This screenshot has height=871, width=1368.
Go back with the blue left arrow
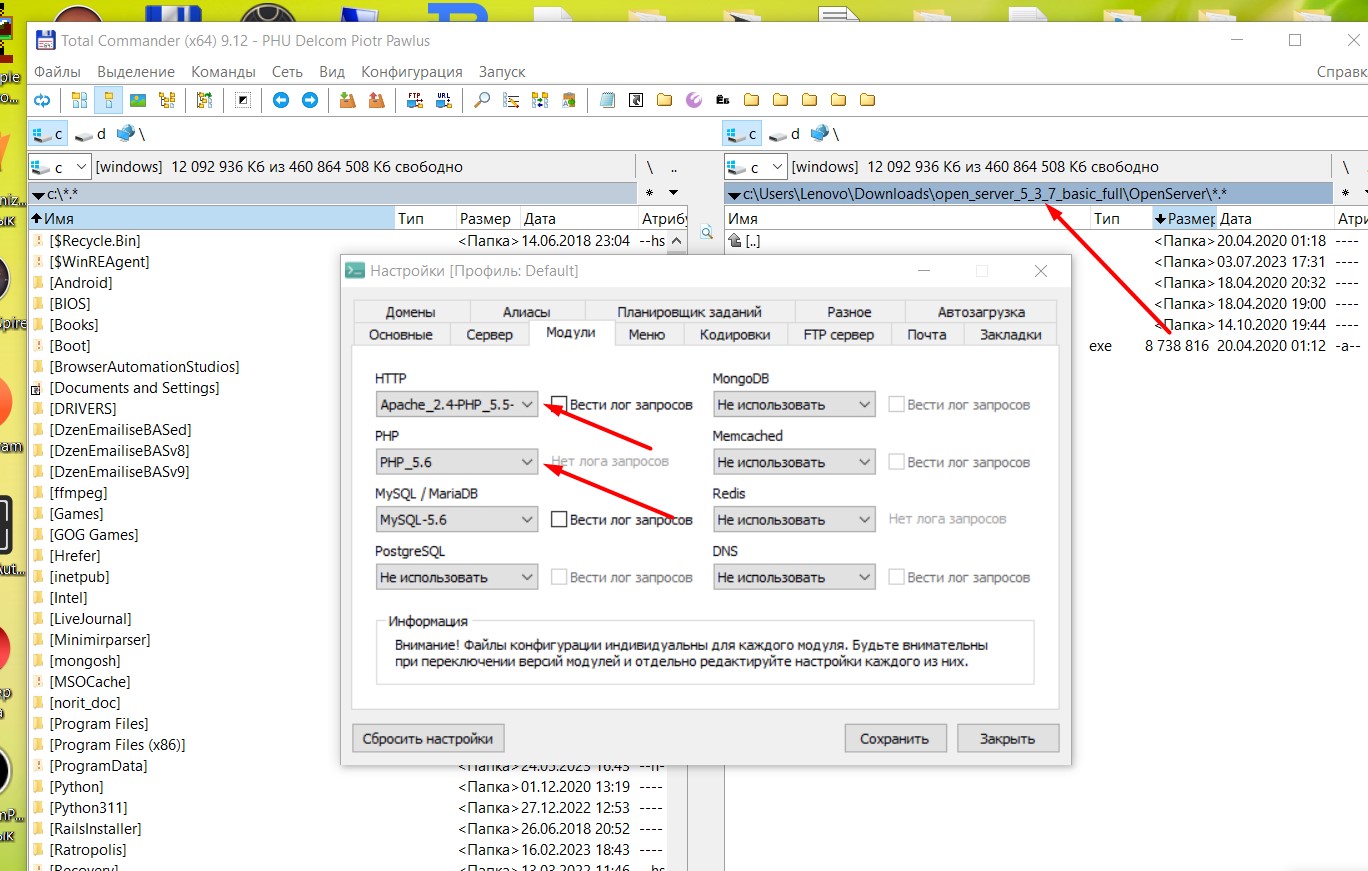coord(281,100)
